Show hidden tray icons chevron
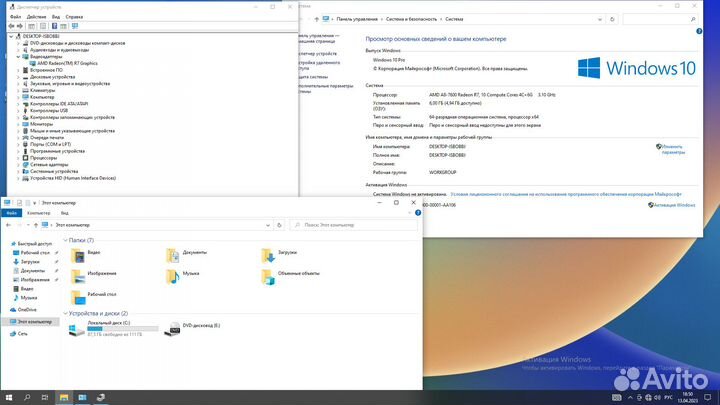 coord(630,398)
